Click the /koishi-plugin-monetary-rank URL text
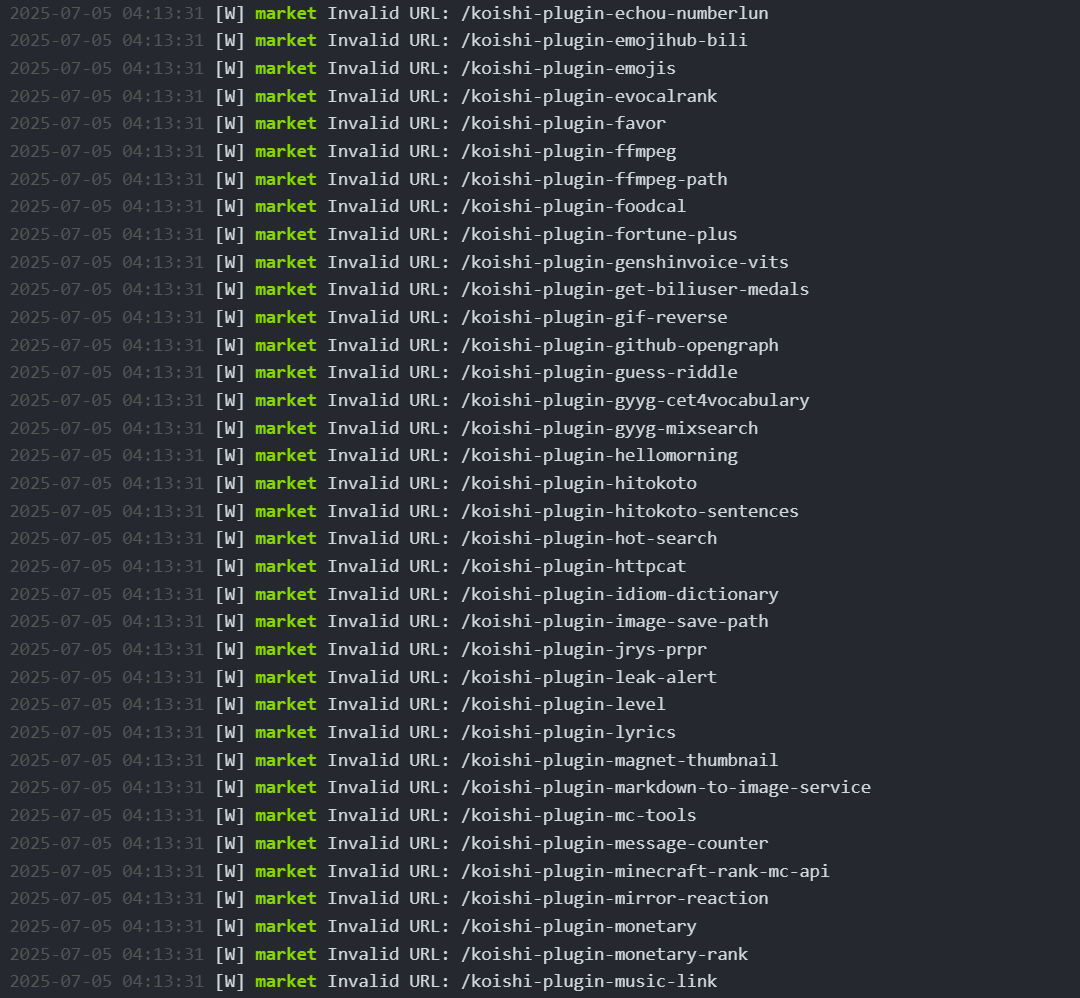This screenshot has height=998, width=1080. point(605,954)
